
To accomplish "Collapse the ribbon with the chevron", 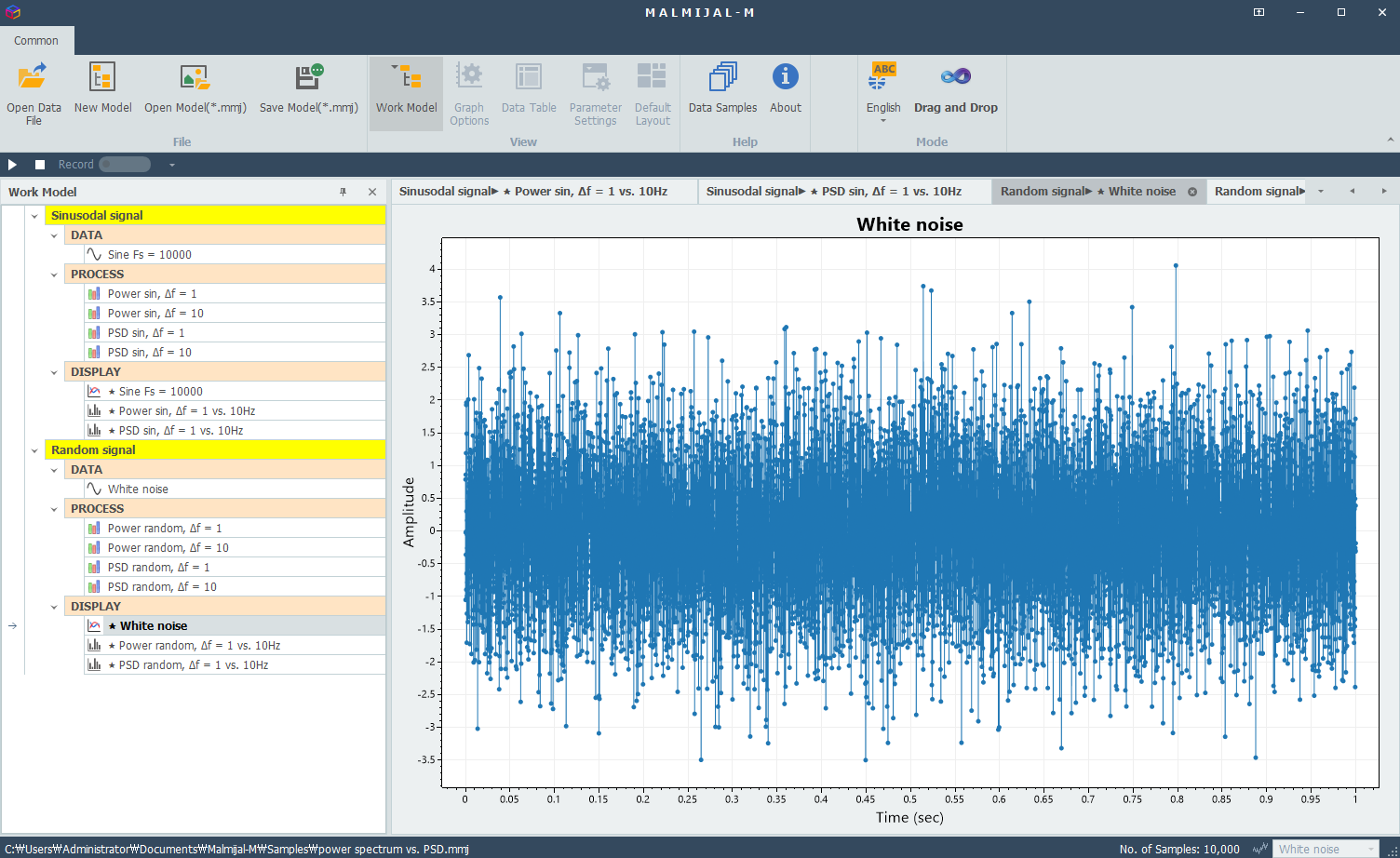I will coord(1391,141).
